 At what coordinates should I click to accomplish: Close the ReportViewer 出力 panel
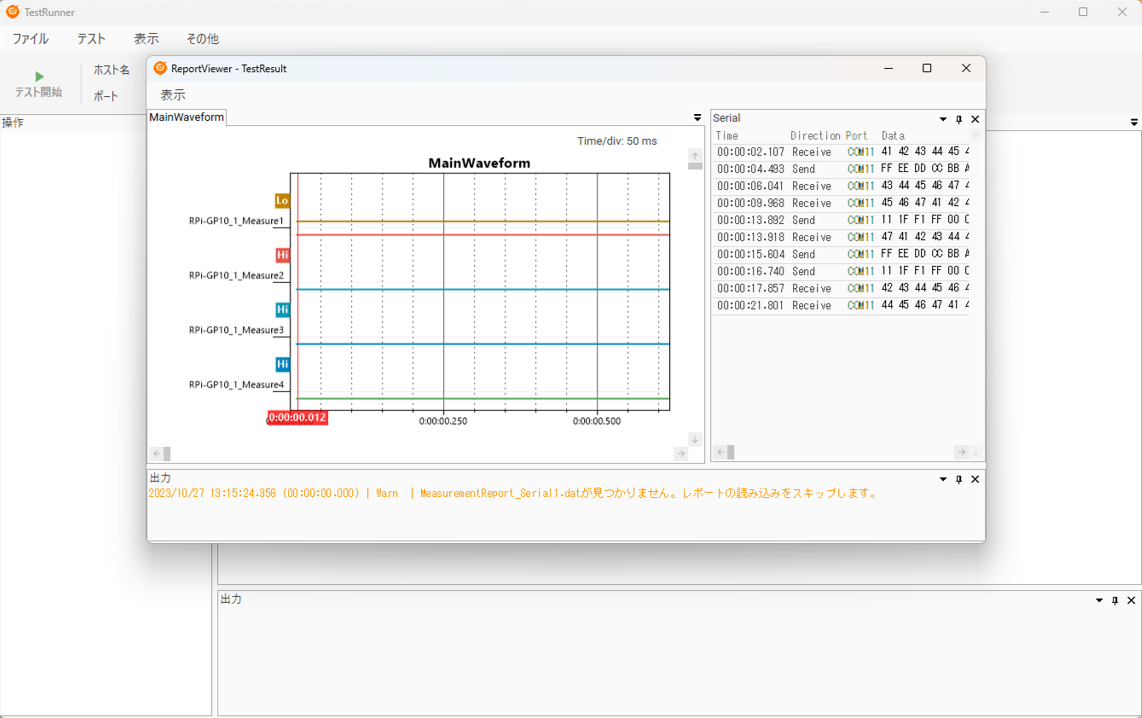tap(975, 479)
